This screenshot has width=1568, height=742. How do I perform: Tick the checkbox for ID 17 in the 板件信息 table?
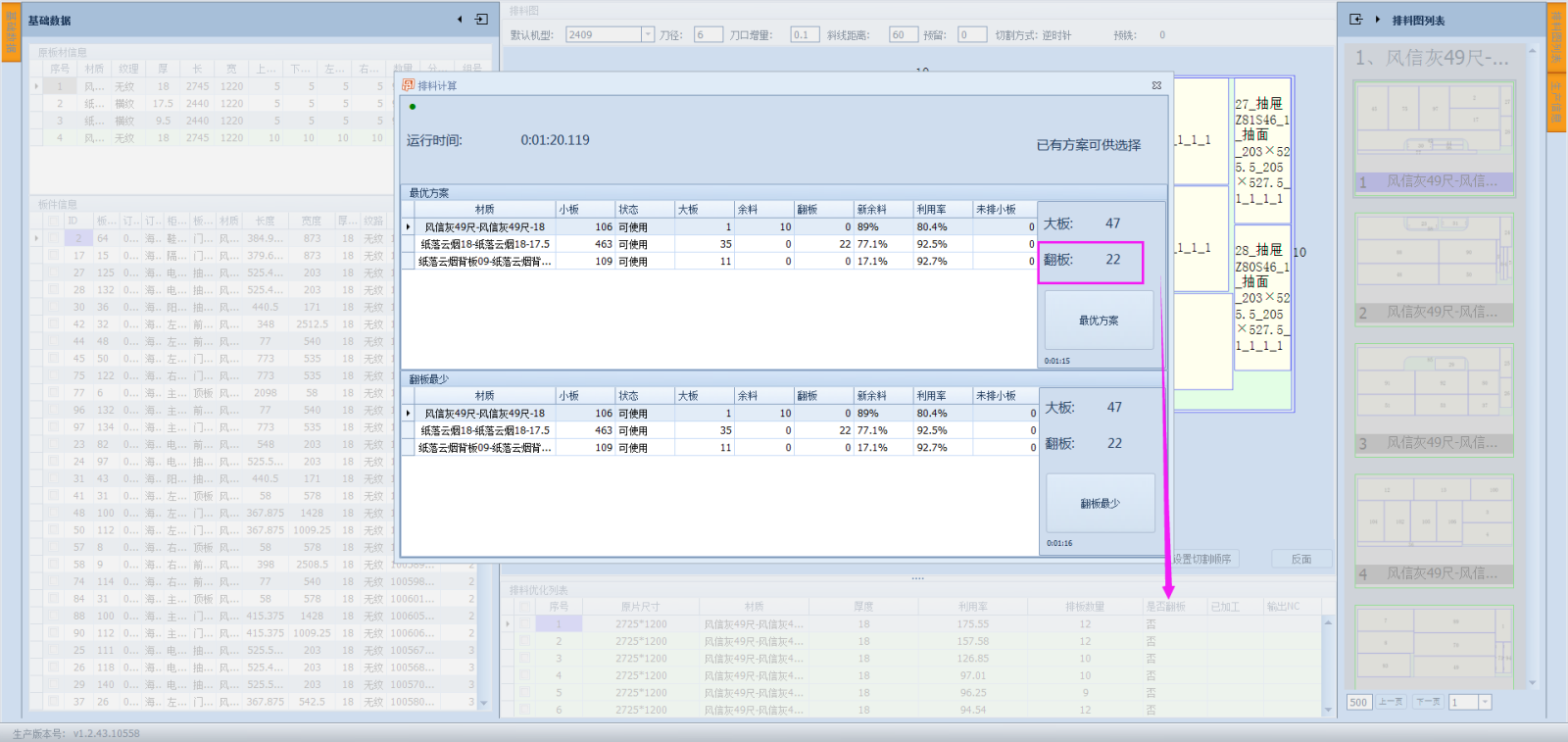pyautogui.click(x=53, y=255)
